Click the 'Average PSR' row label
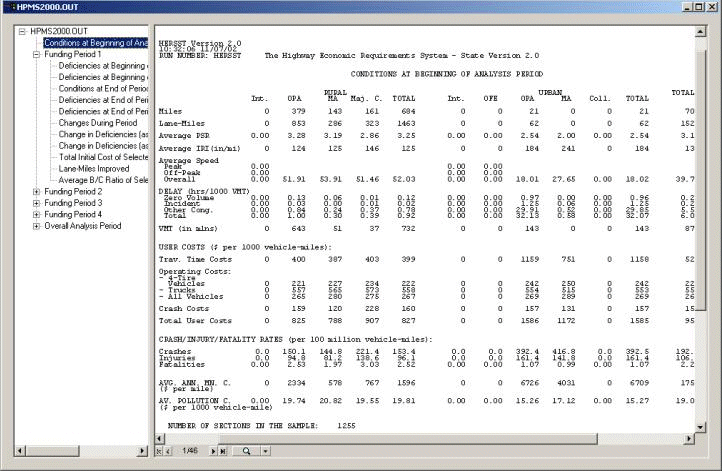722x471 pixels. pos(184,136)
